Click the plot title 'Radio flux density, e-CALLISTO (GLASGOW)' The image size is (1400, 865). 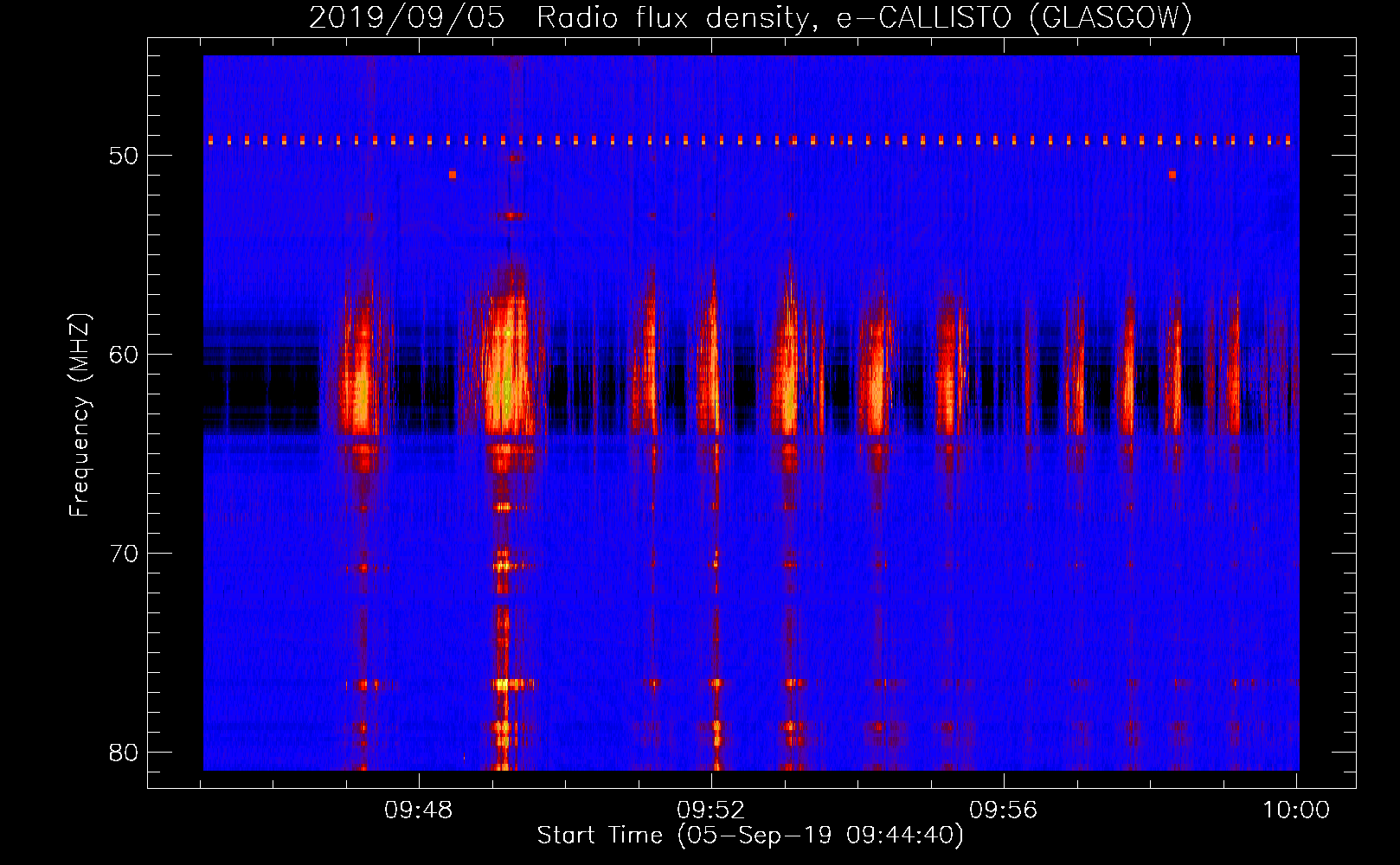864,17
